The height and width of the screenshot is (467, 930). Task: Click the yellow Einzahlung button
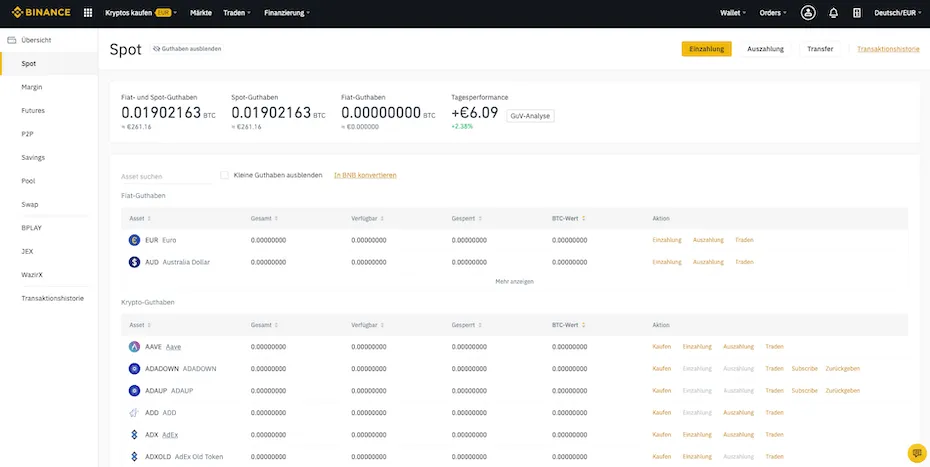[x=706, y=49]
